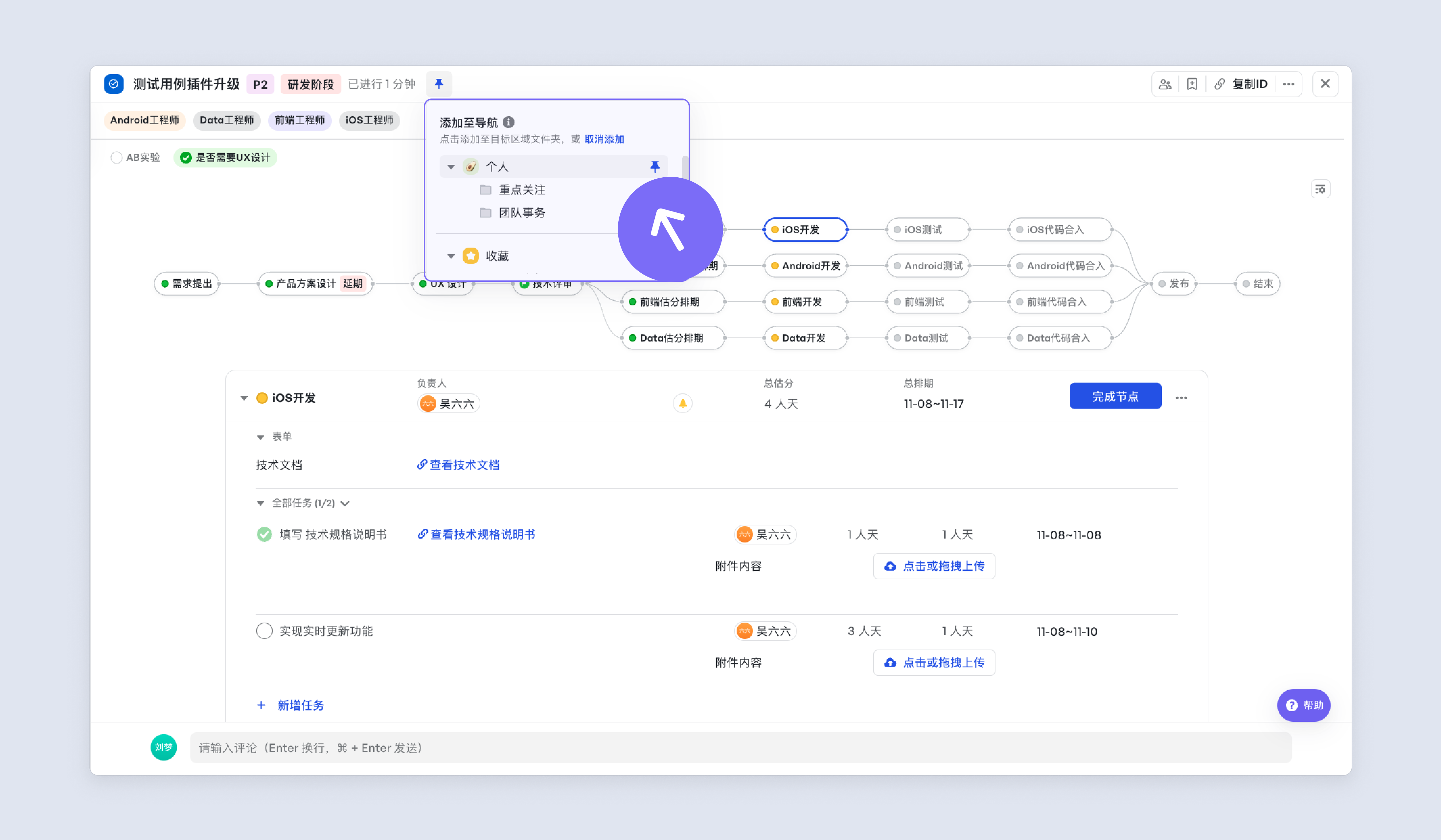
Task: Open the iOS开发 node more options ellipsis
Action: (1181, 398)
